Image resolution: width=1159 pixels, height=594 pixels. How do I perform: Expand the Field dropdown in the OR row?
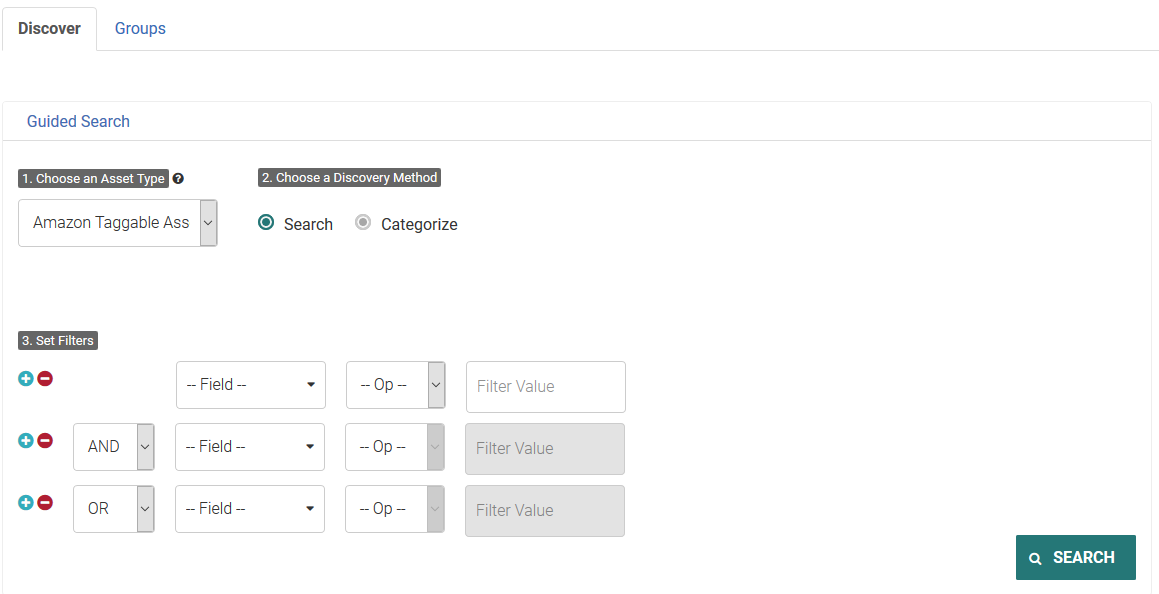pos(250,509)
